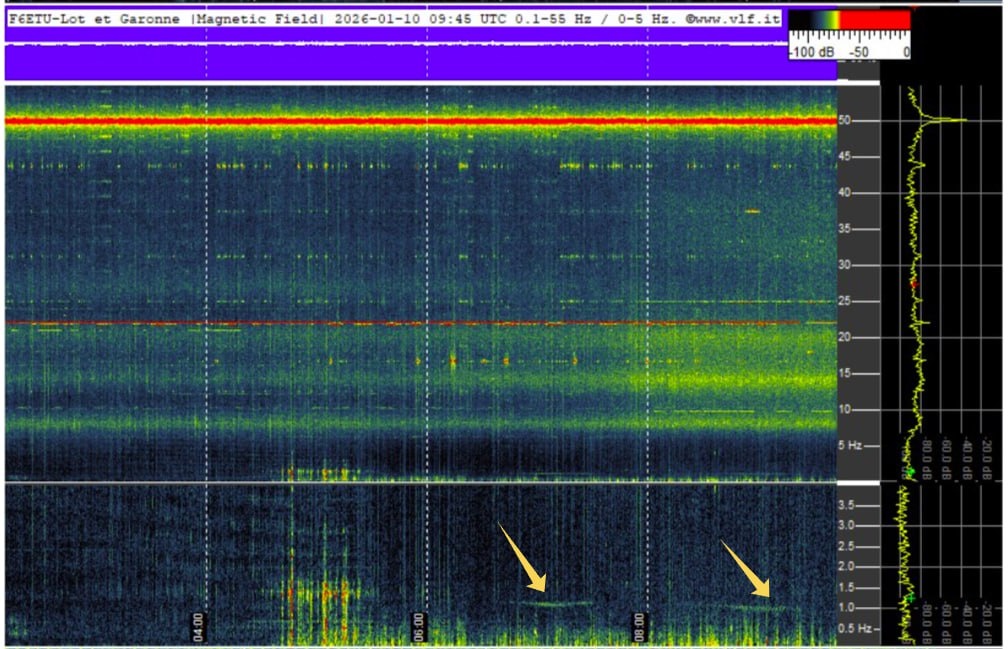Click the 15 Hz frequency axis label

845,373
